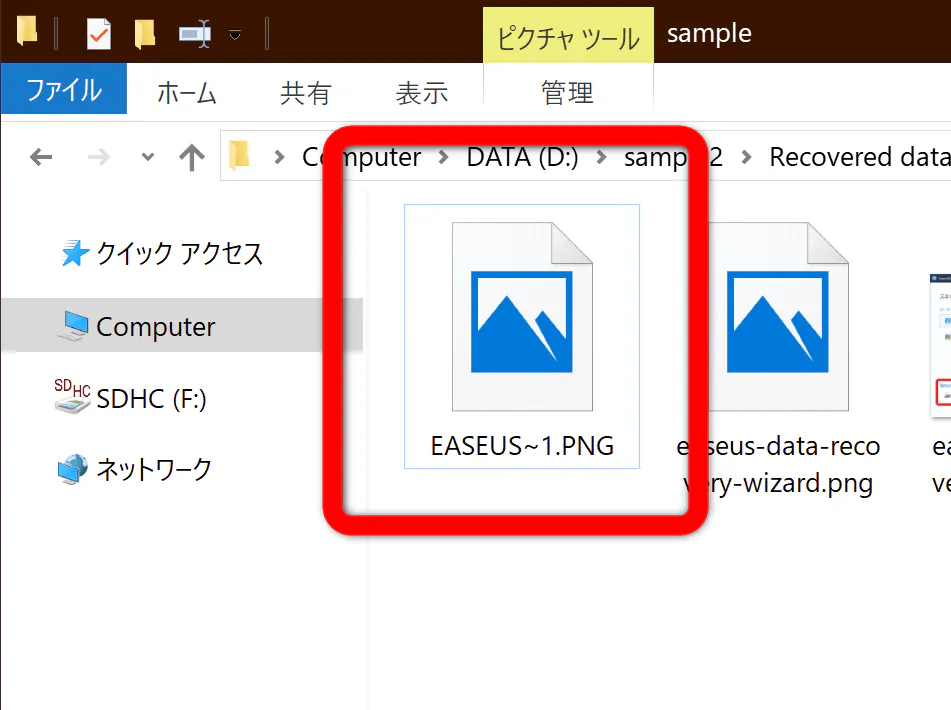
Task: Switch to the 共有 ribbon tab
Action: (x=306, y=93)
